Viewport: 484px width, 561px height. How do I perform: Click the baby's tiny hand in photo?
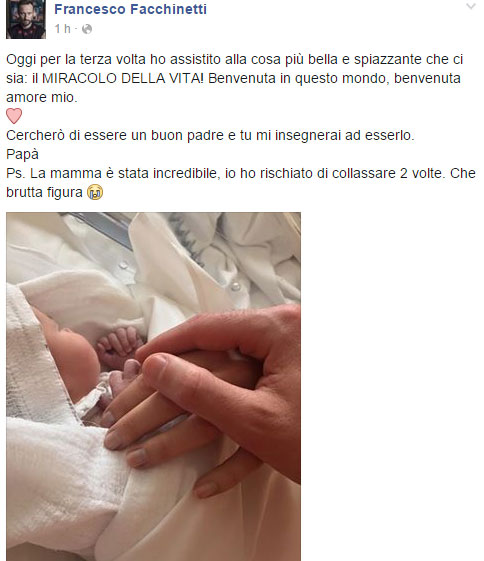(x=118, y=345)
